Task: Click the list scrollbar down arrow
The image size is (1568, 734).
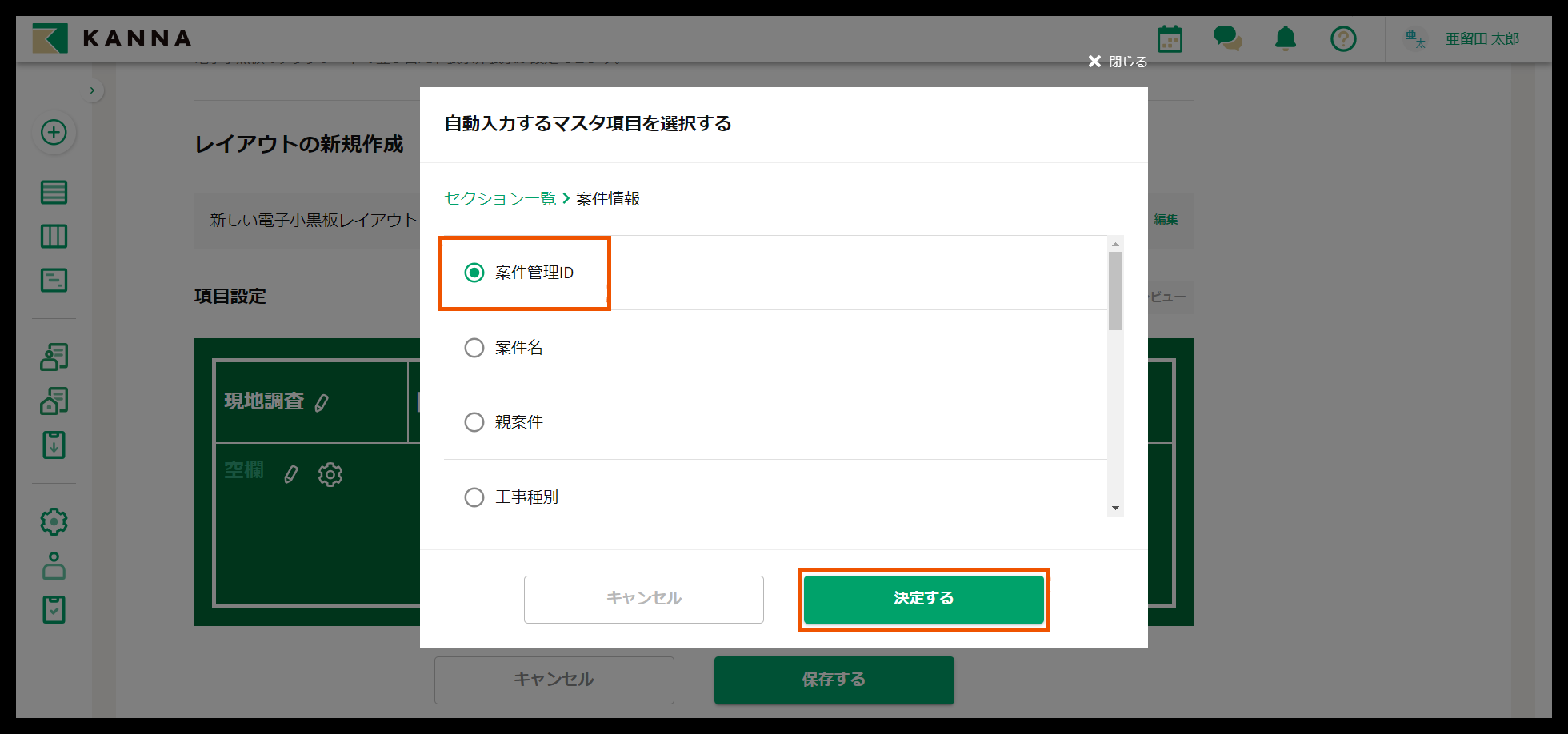Action: 1115,509
